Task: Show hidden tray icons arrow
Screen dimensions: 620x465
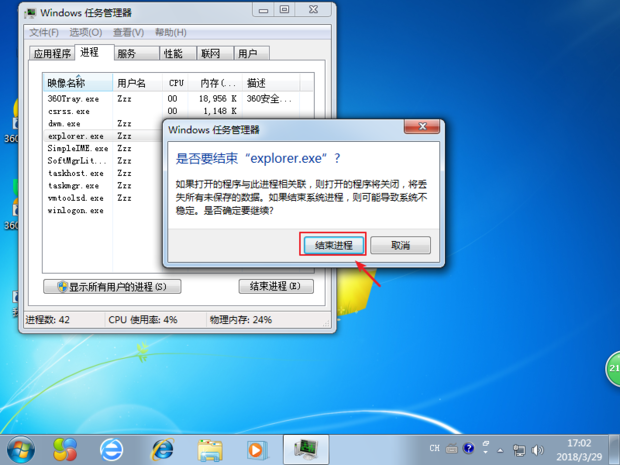Action: [x=500, y=450]
